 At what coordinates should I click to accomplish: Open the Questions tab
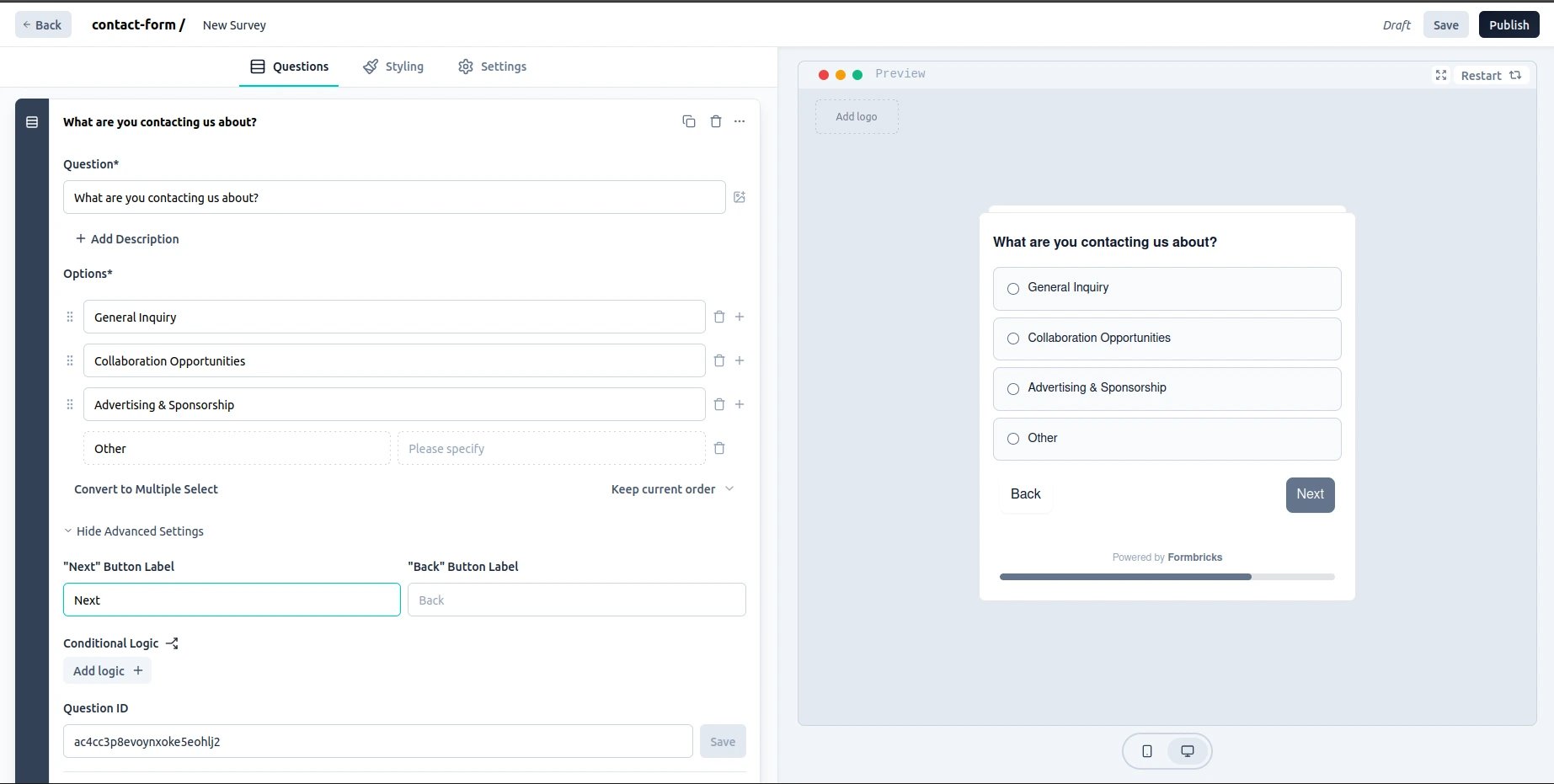pos(289,67)
